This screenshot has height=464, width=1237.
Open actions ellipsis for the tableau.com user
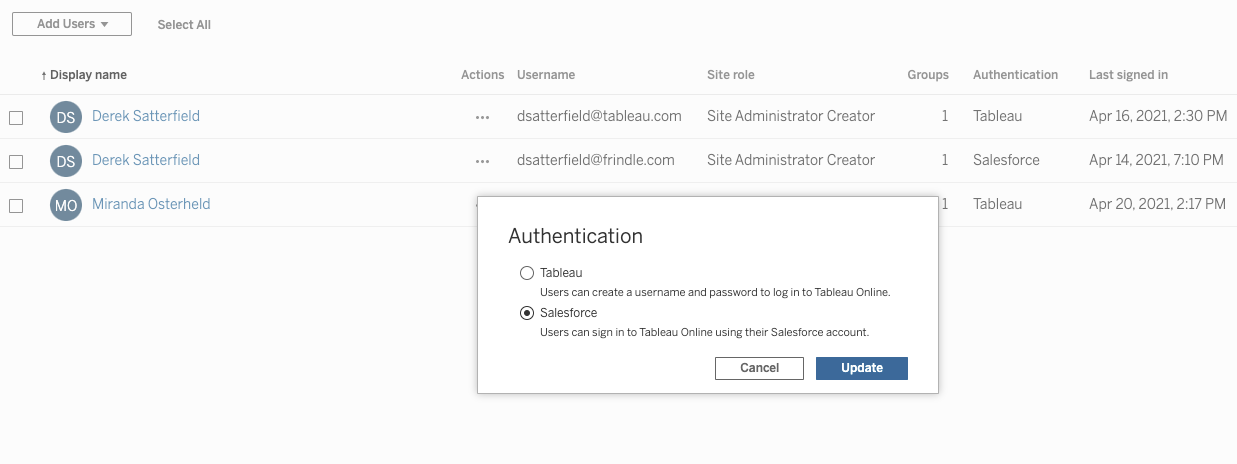pyautogui.click(x=483, y=117)
